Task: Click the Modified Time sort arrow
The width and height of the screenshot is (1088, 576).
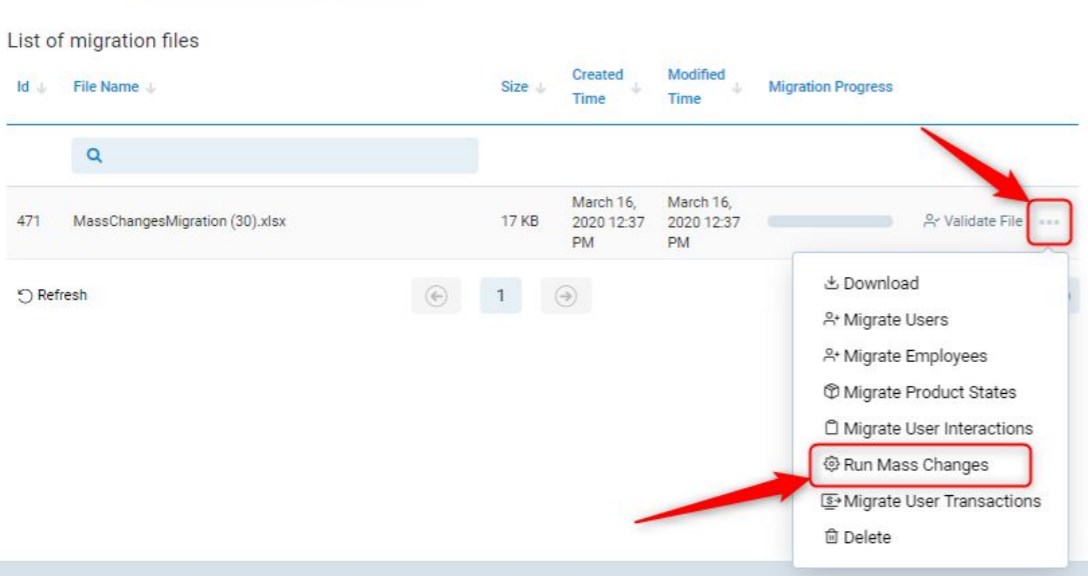Action: (737, 88)
